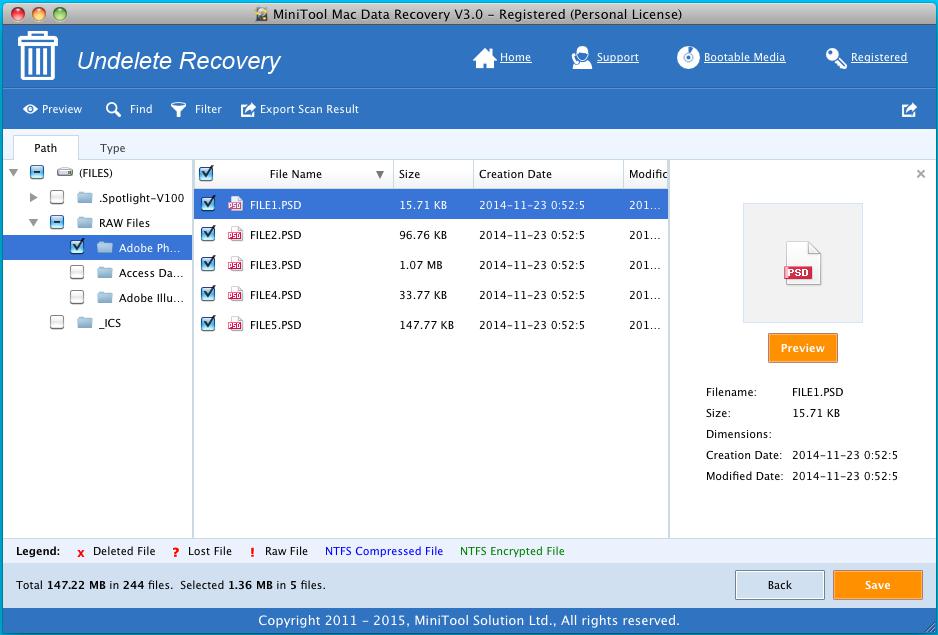Click the PSD icon of FILE3.PSD
The image size is (938, 635).
pyautogui.click(x=235, y=264)
